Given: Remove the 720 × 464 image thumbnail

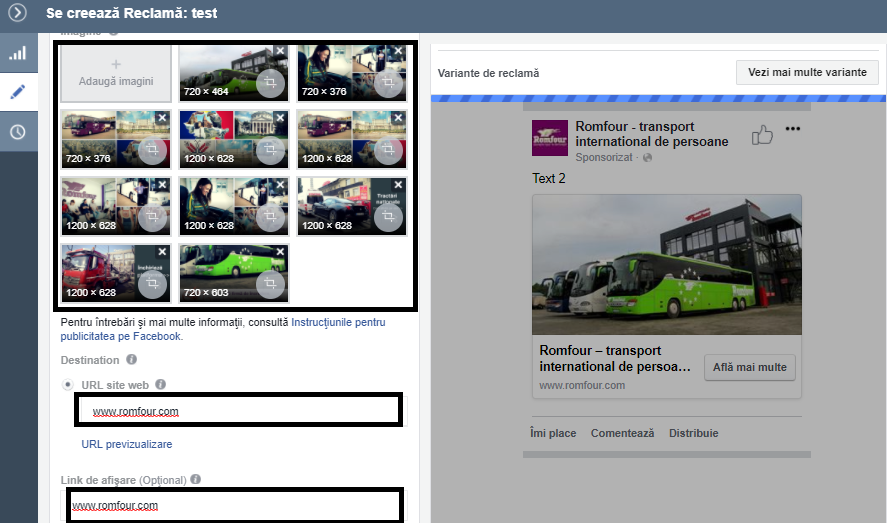Looking at the screenshot, I should [x=280, y=51].
